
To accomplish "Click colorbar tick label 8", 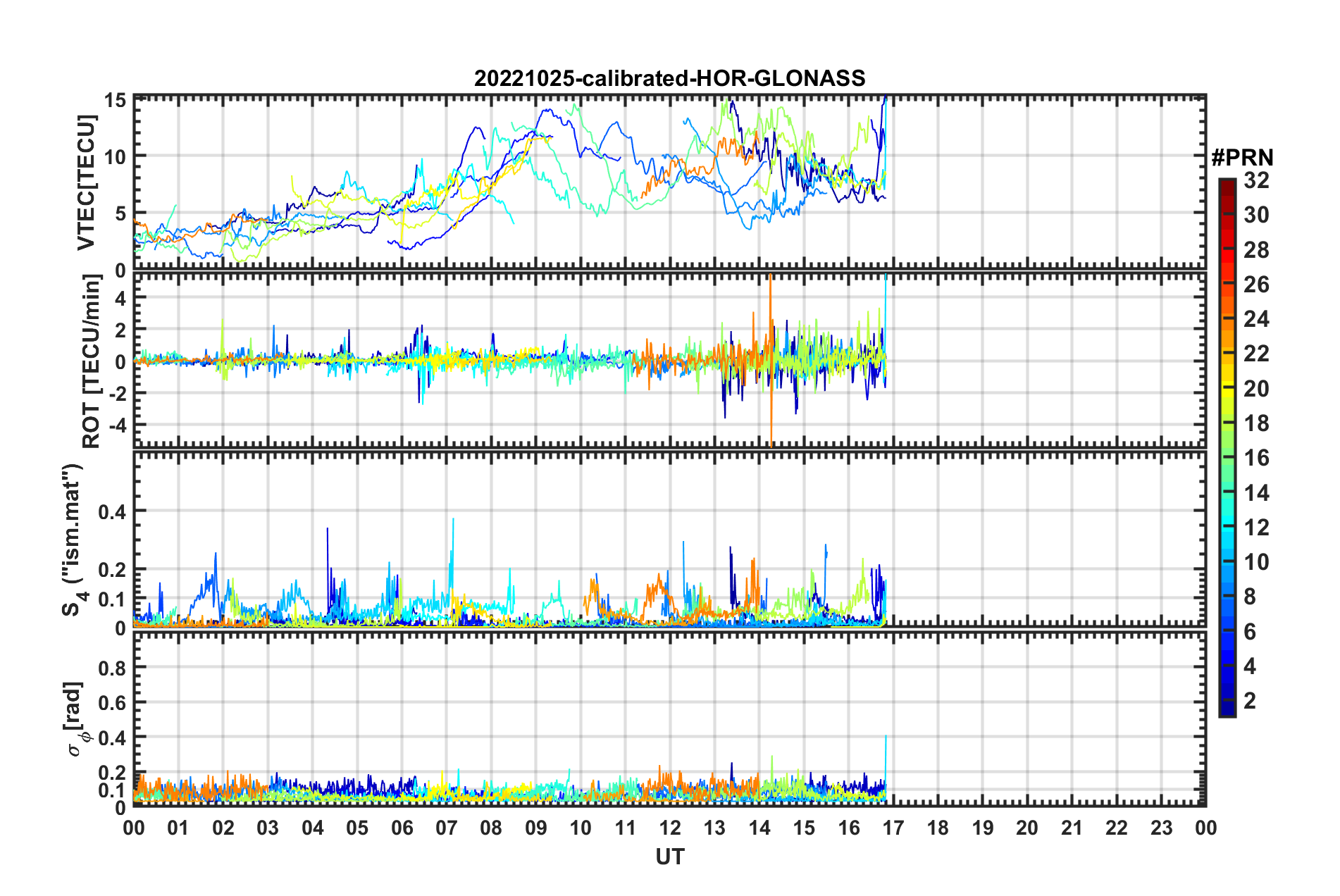I will 1250,597.
